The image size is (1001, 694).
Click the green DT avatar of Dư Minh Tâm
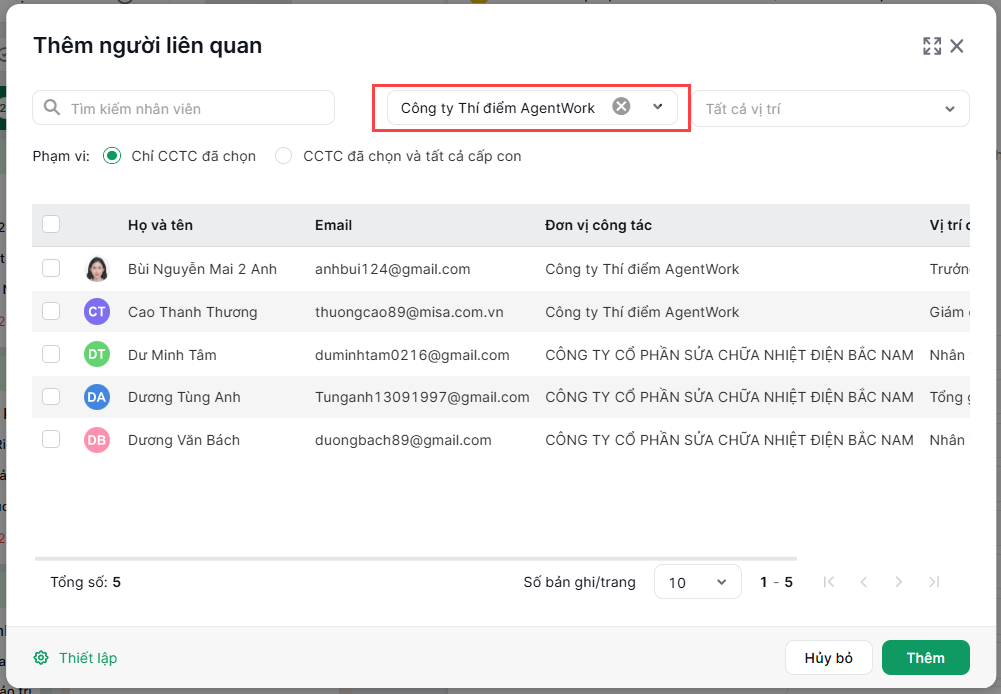[97, 354]
